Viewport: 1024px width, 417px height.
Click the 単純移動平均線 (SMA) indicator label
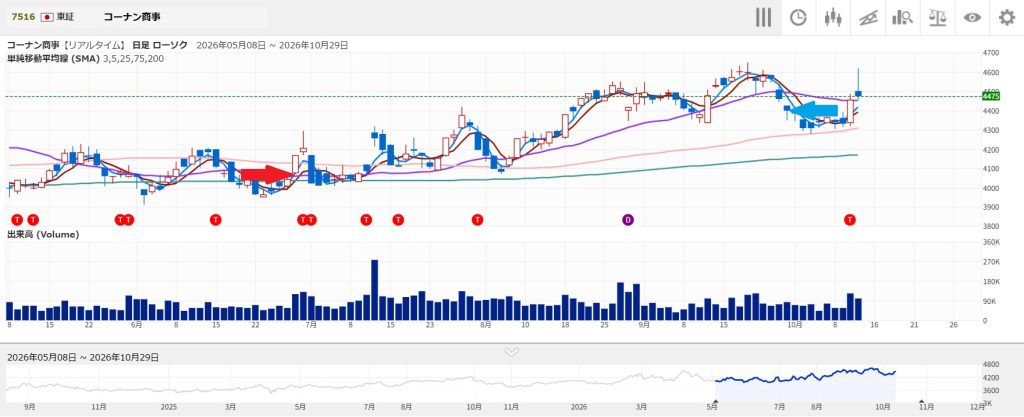[53, 58]
